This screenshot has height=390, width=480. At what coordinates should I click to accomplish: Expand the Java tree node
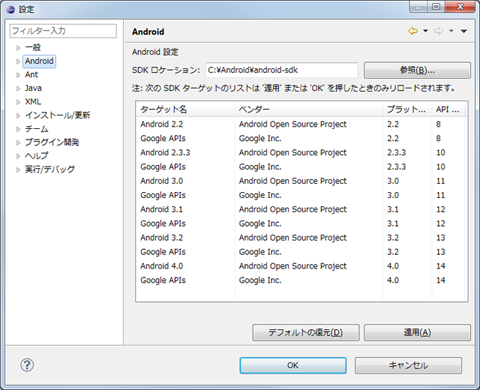click(x=18, y=88)
